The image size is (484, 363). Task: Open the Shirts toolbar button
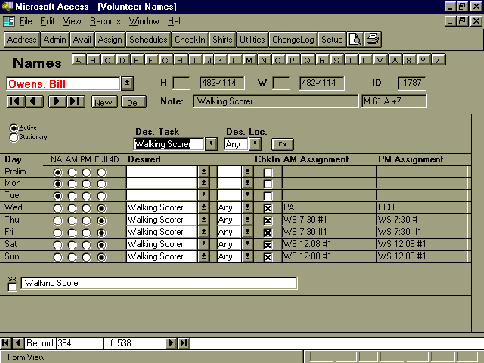pyautogui.click(x=222, y=40)
